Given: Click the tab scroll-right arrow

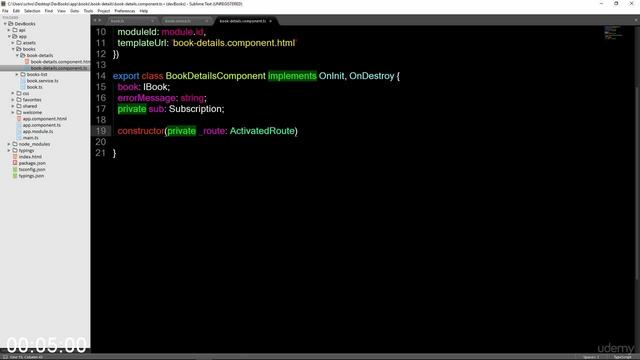Looking at the screenshot, I should [x=100, y=20].
